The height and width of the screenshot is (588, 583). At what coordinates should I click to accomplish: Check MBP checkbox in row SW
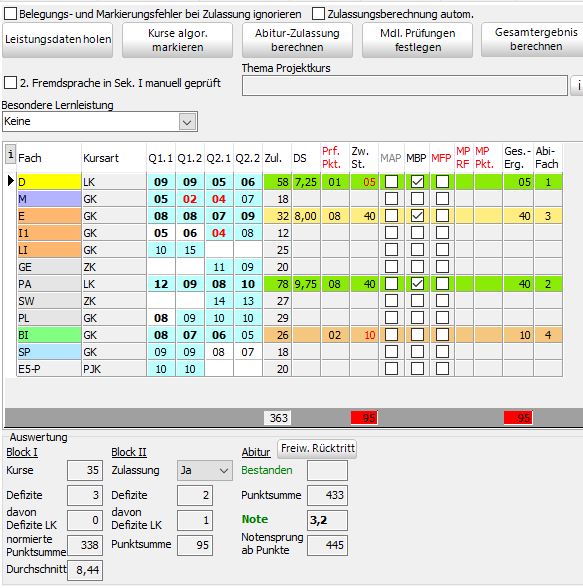(417, 301)
